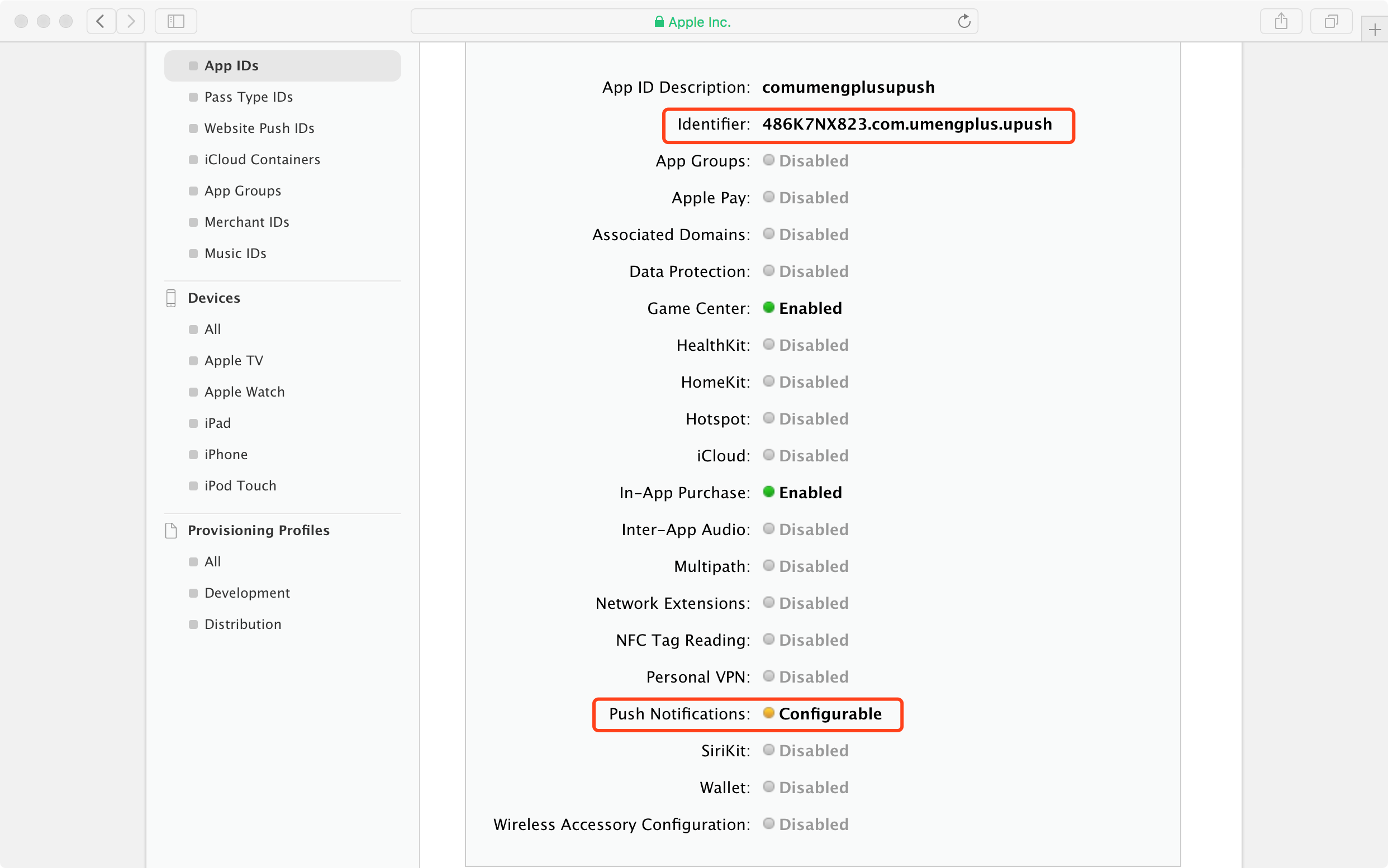
Task: Open Merchant IDs section
Action: click(x=247, y=222)
